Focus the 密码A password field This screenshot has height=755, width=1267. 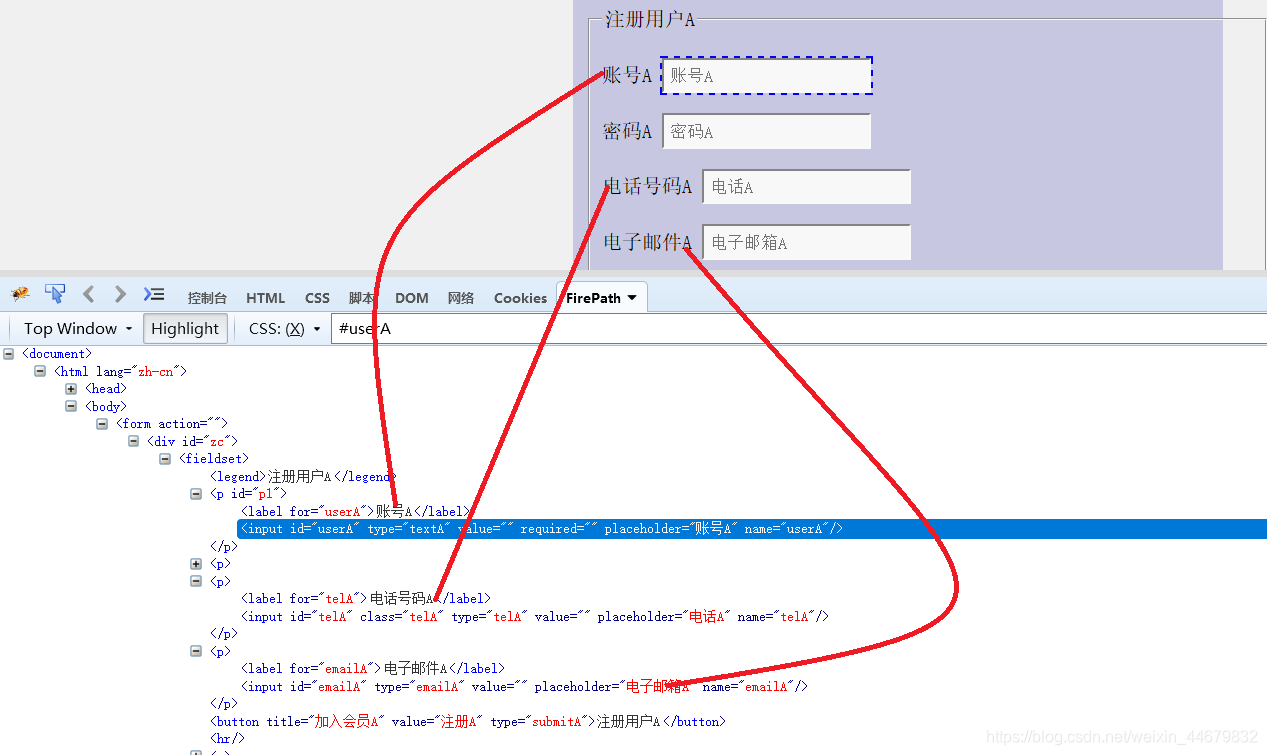click(x=767, y=131)
